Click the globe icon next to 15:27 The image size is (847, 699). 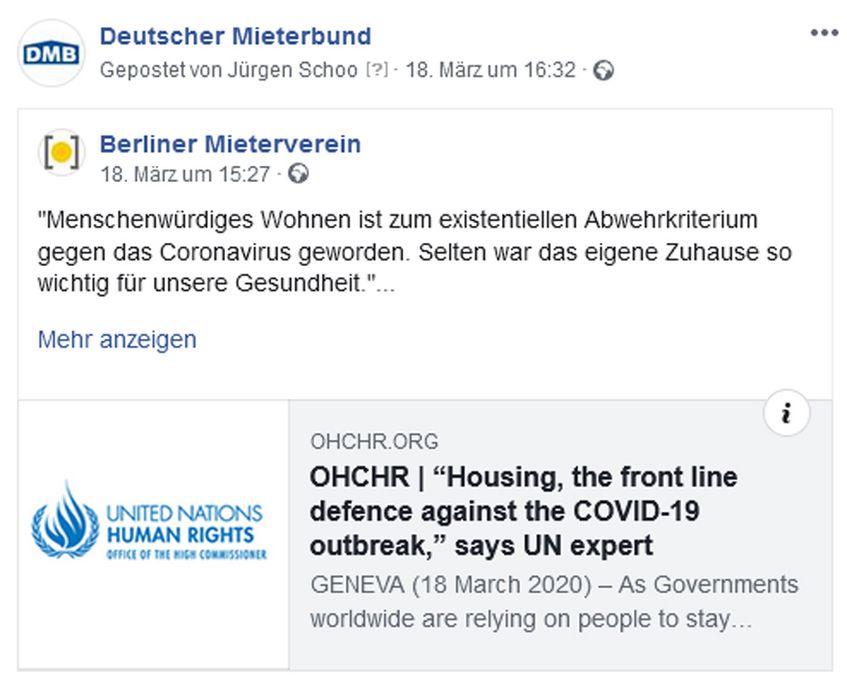pos(297,174)
